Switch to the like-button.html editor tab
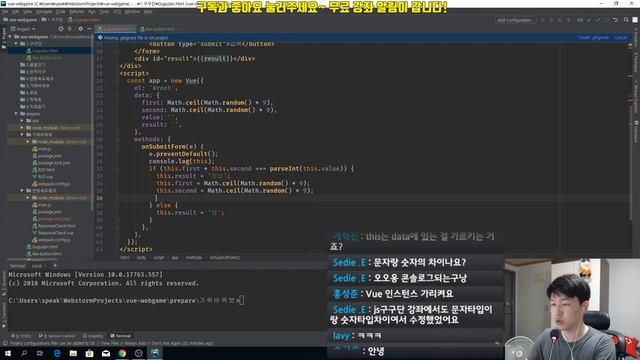The width and height of the screenshot is (640, 360). (x=158, y=29)
